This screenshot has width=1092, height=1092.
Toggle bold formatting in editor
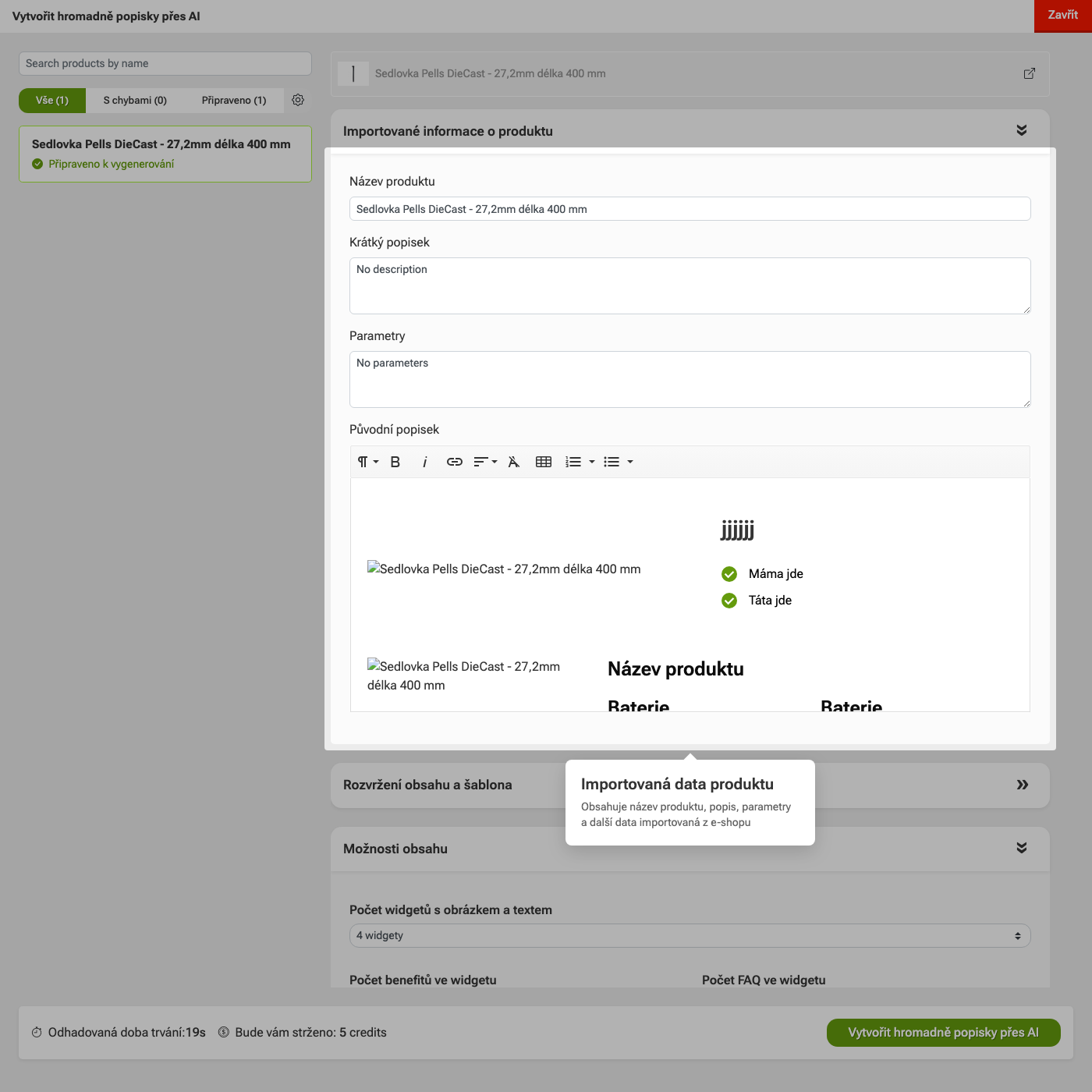395,462
